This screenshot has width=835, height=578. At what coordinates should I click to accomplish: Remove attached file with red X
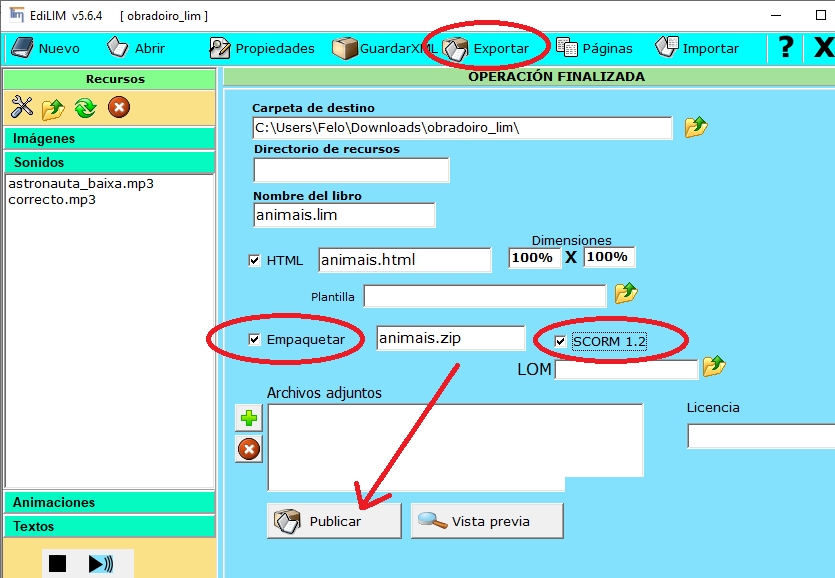click(248, 449)
